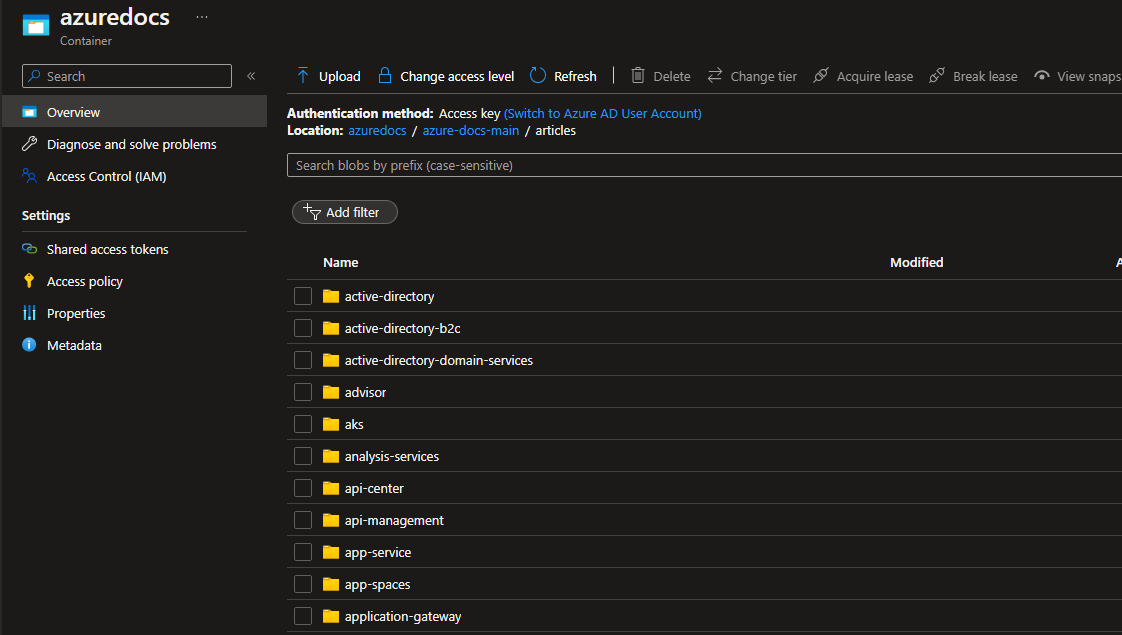The height and width of the screenshot is (635, 1122).
Task: Click the Change access level label
Action: (x=457, y=77)
